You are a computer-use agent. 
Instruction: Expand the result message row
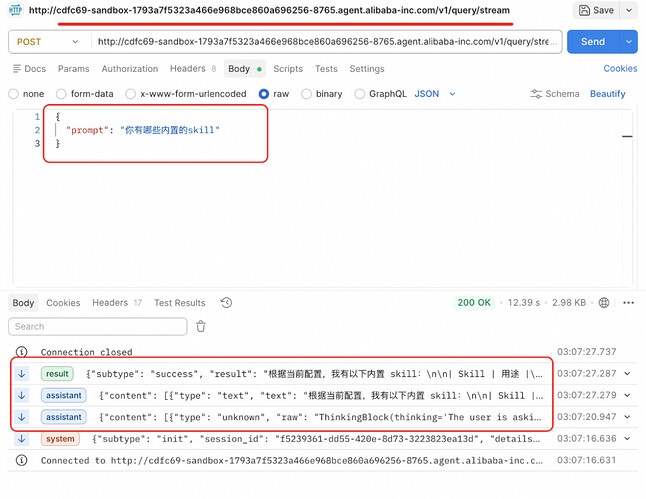(x=627, y=374)
